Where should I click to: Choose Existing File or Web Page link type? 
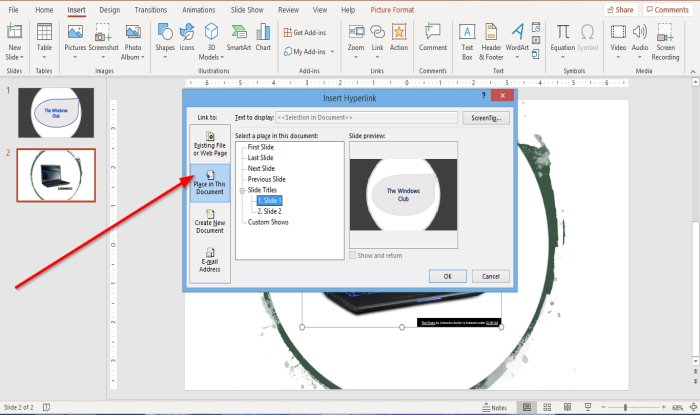(x=210, y=144)
